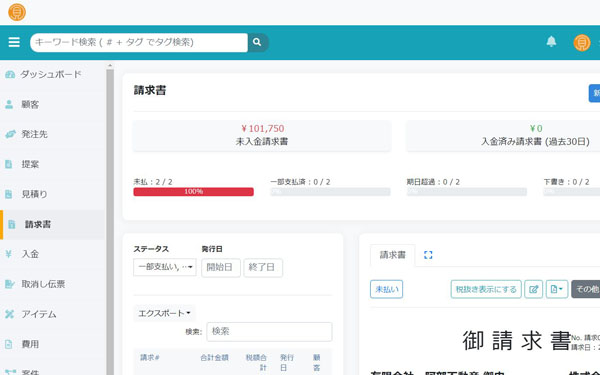600x375 pixels.
Task: Sort by 税額合計 column header
Action: (x=256, y=362)
